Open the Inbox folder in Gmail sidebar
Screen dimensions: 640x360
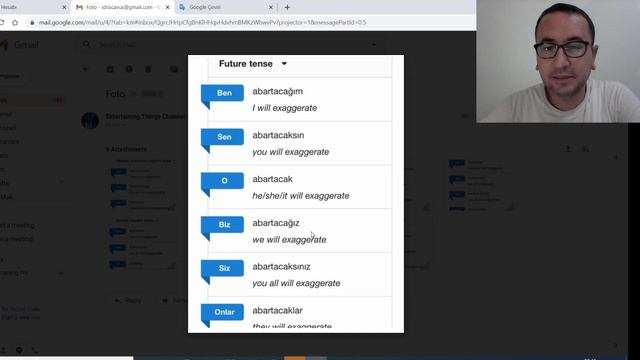[x=33, y=100]
